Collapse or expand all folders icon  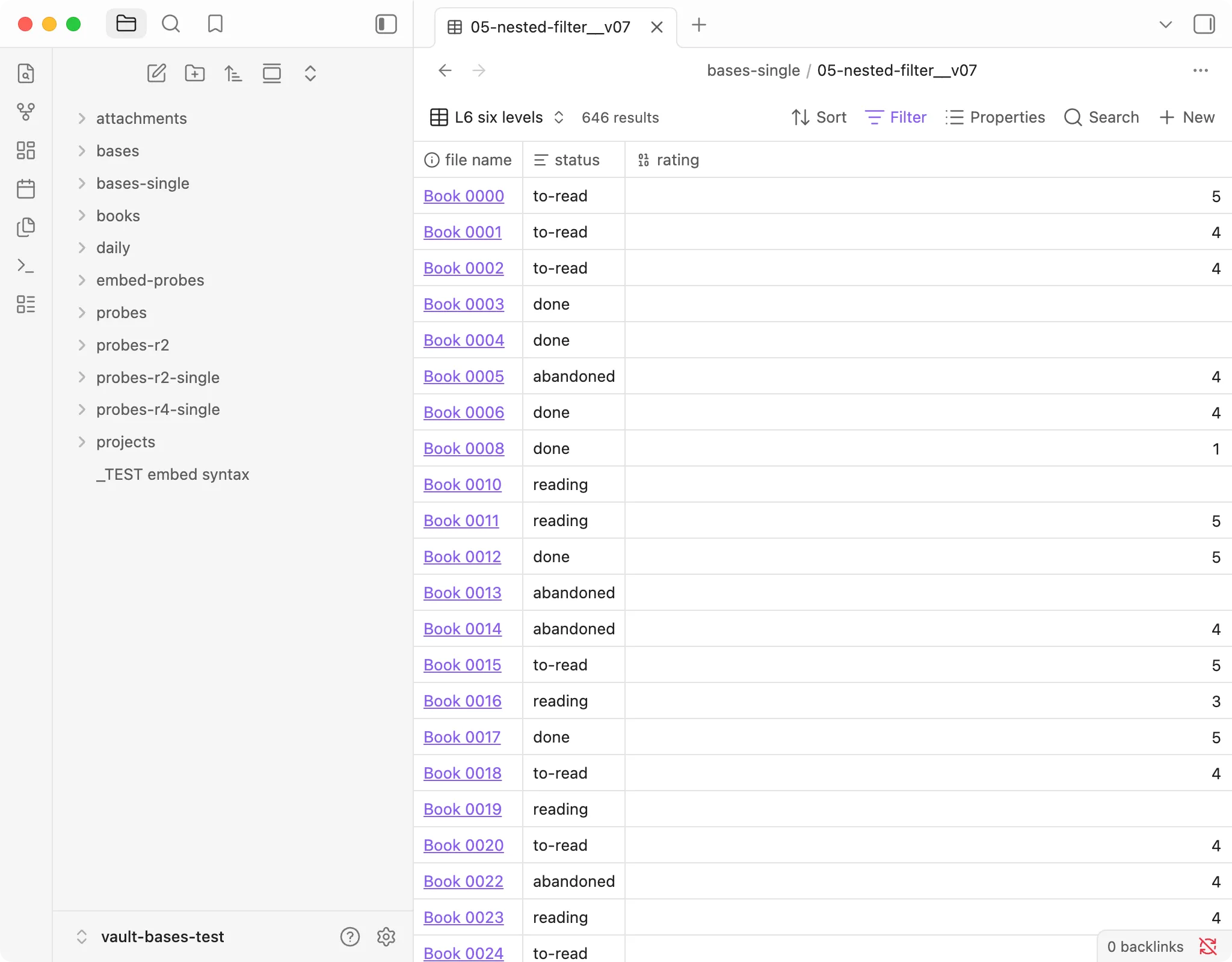(310, 73)
